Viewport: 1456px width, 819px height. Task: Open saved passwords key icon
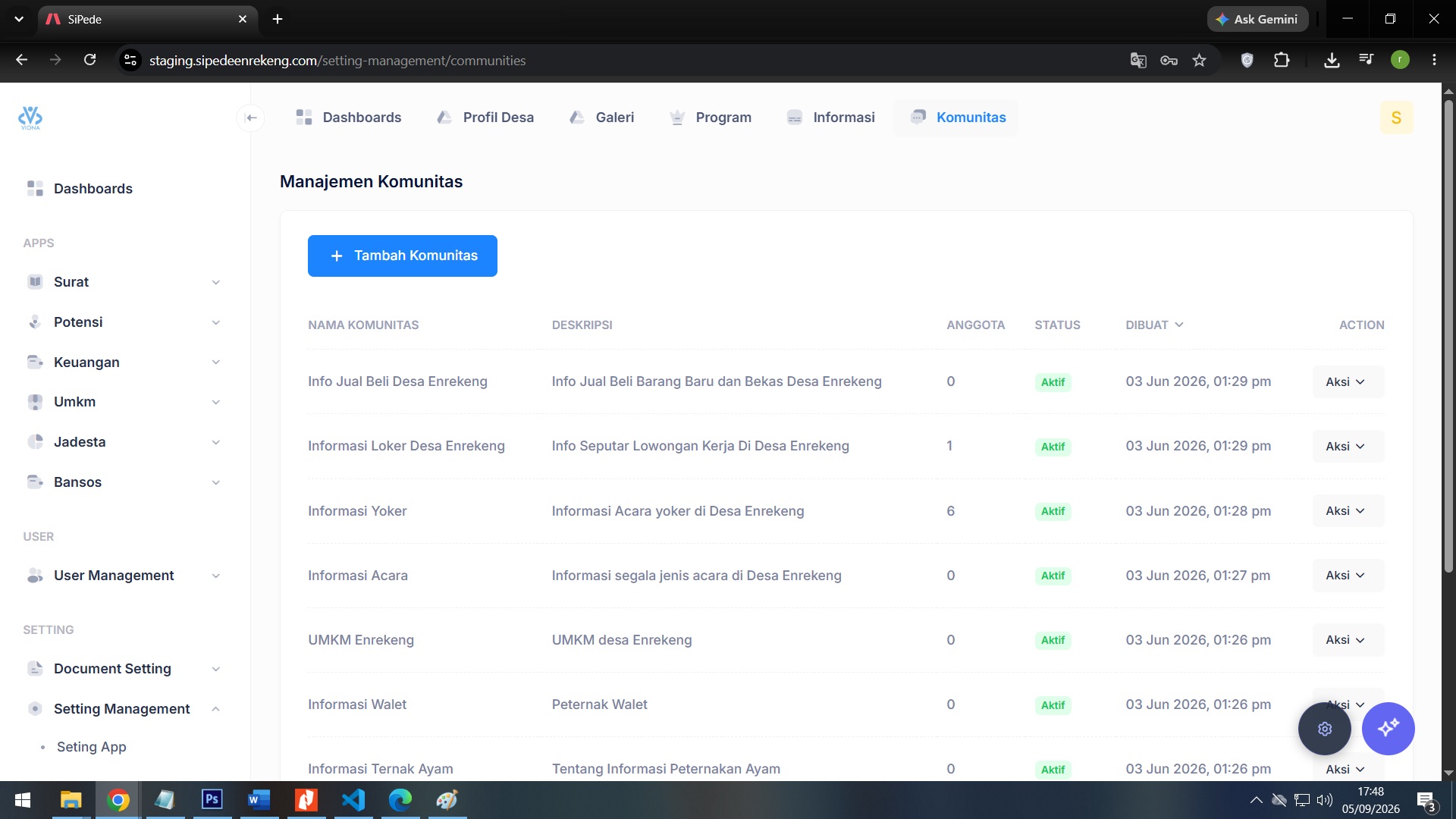pos(1169,61)
